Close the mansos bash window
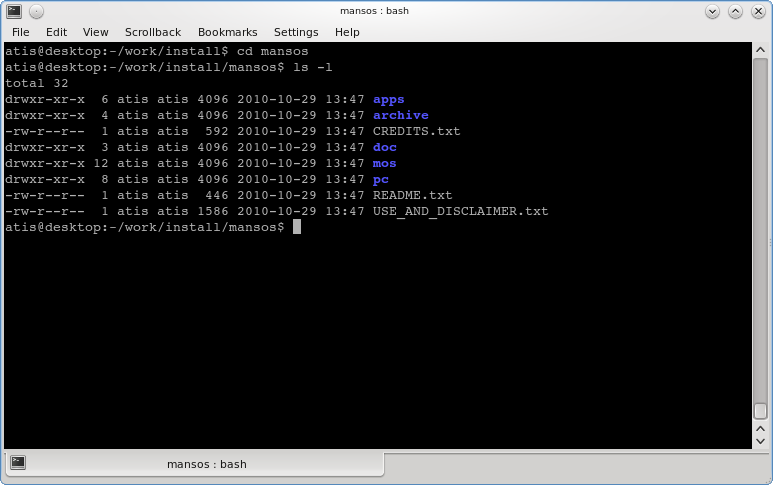This screenshot has width=773, height=485. 758,11
